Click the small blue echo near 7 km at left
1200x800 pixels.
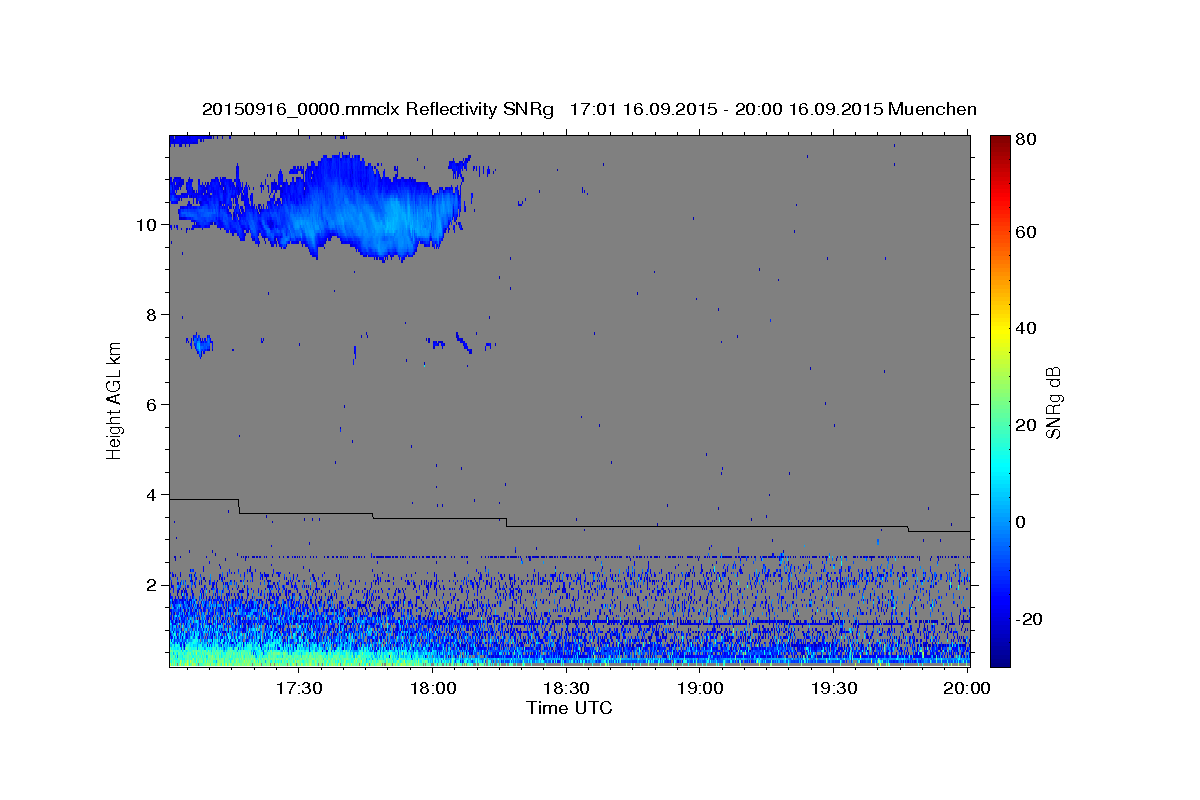pyautogui.click(x=201, y=345)
